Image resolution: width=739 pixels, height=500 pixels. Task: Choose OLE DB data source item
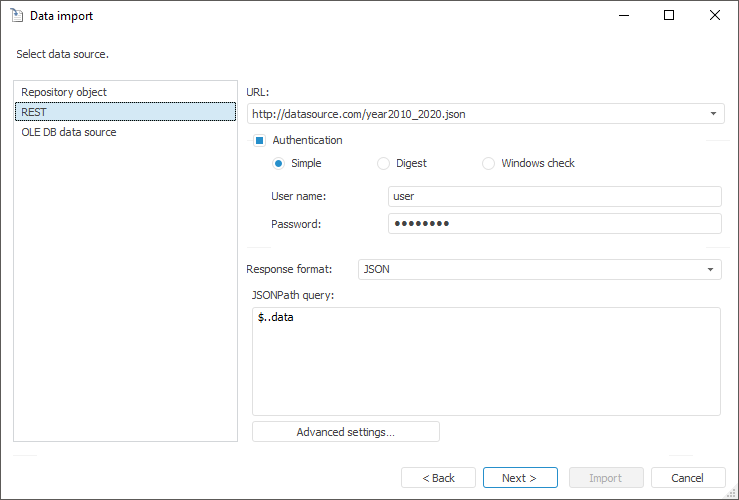click(x=69, y=132)
